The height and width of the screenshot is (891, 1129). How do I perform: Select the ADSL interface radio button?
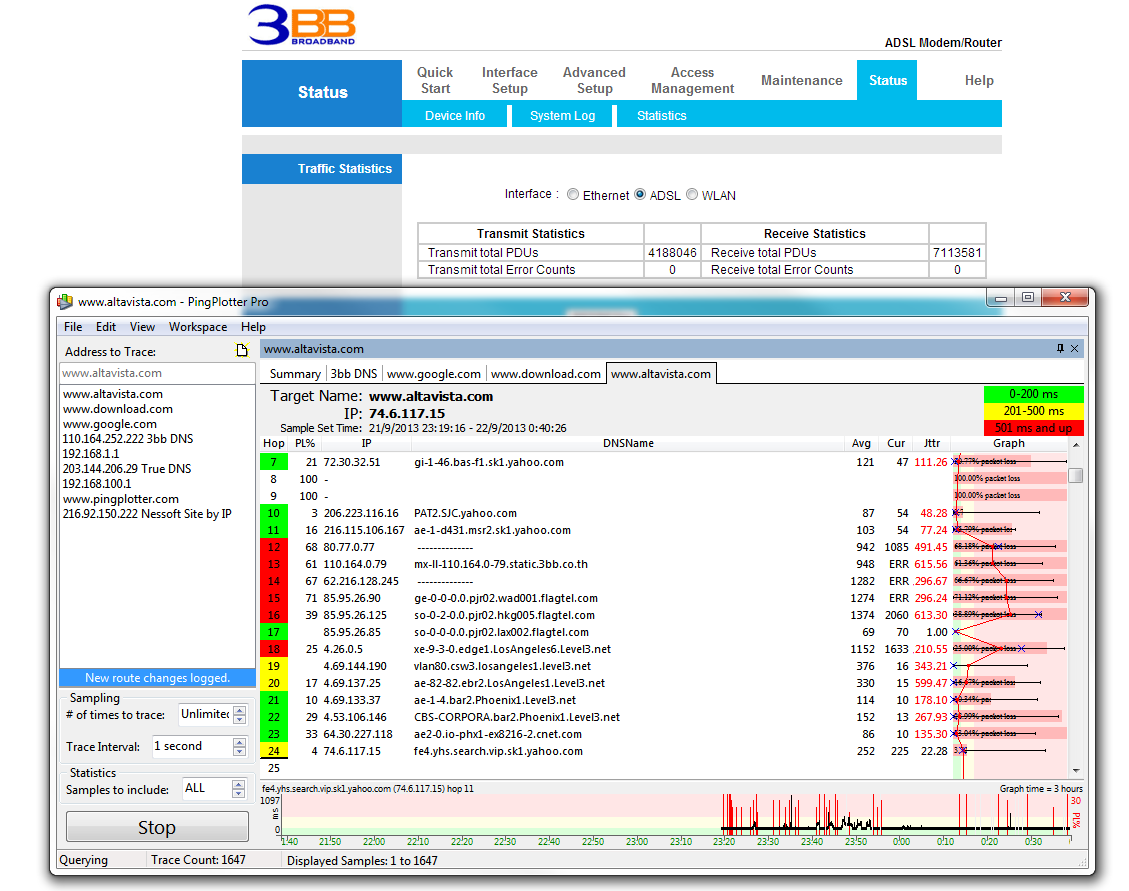[640, 195]
